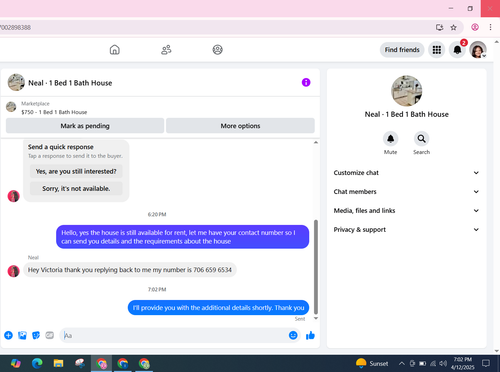500x372 pixels.
Task: Open the Groups icon in top navigation
Action: click(x=217, y=50)
